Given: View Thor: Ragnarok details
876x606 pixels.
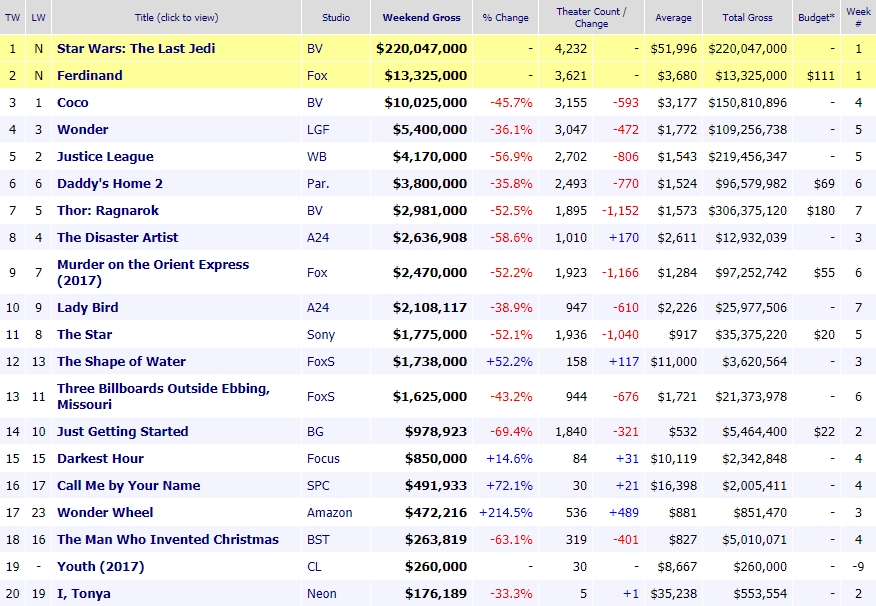Looking at the screenshot, I should pyautogui.click(x=108, y=211).
